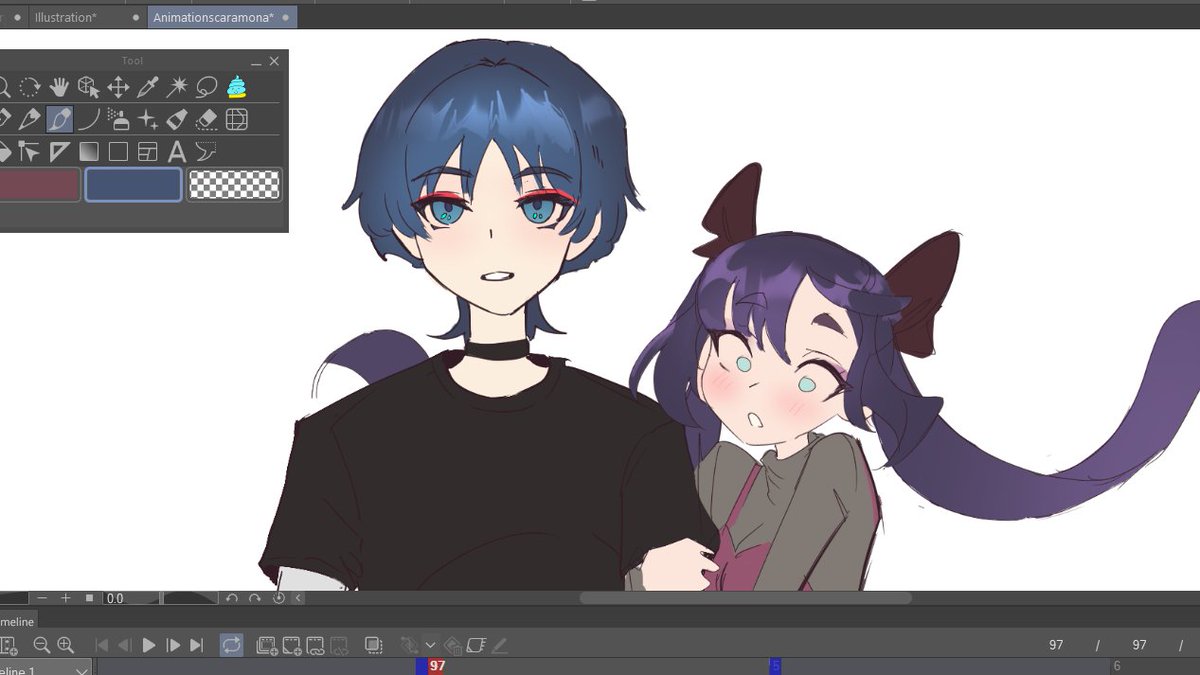Choose the blue sub color swatch

(133, 185)
